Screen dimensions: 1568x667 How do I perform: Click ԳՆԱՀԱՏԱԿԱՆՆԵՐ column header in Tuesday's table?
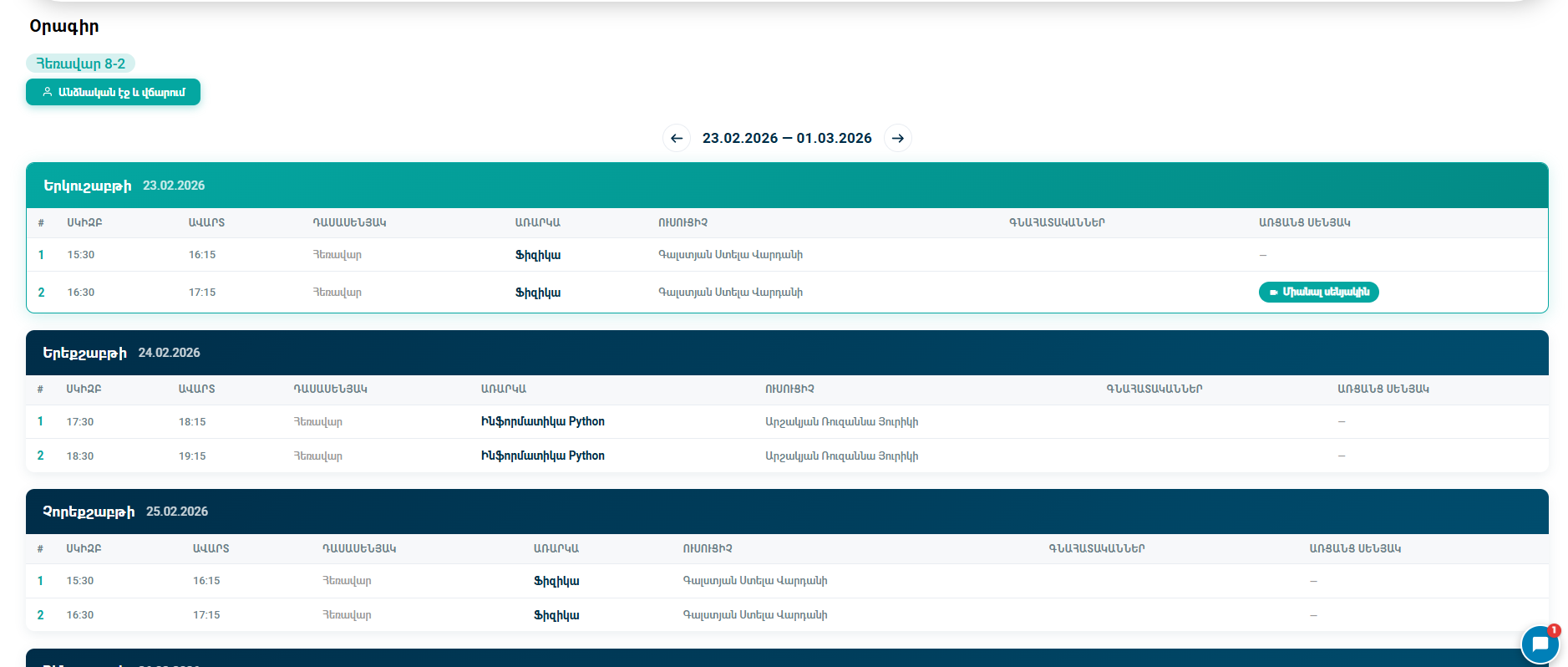click(x=1154, y=389)
